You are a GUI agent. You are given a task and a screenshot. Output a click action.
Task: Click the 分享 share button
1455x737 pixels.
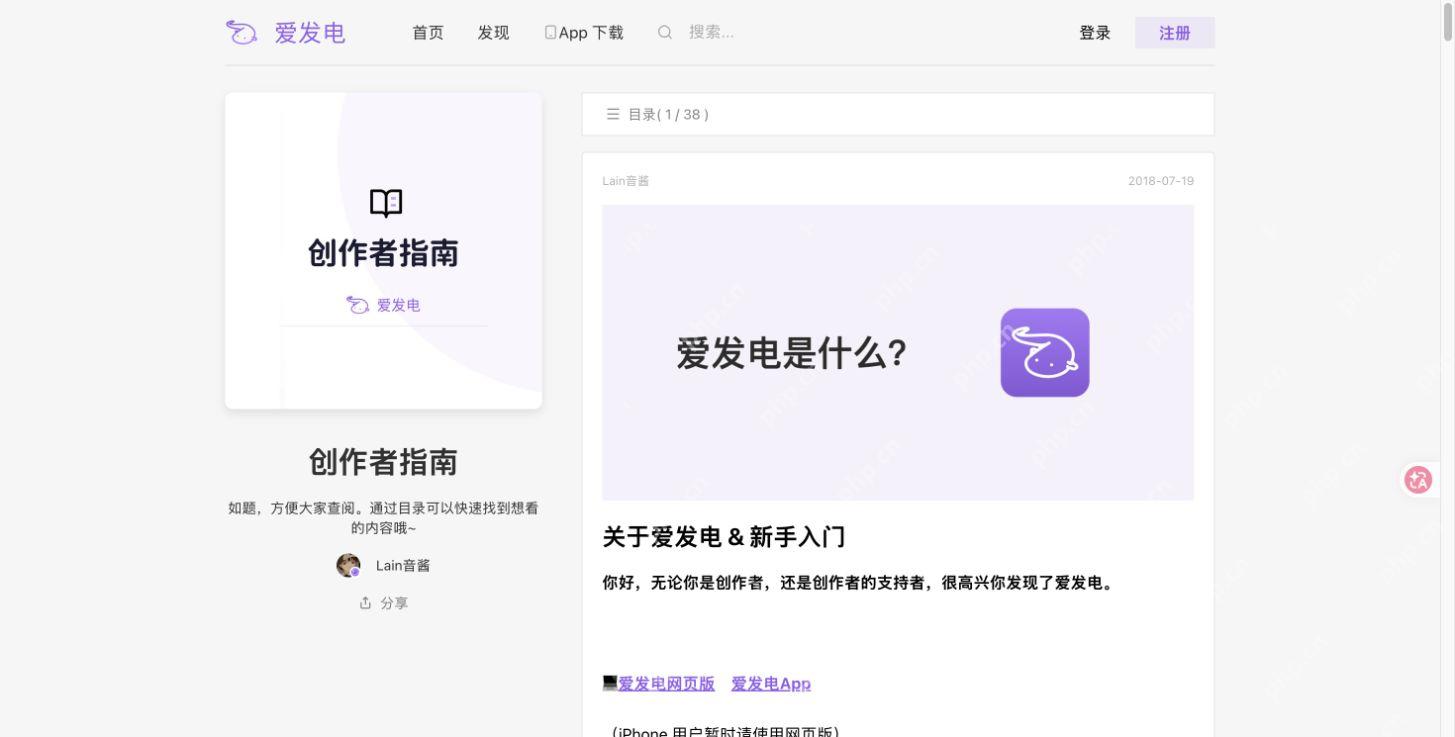coord(384,603)
